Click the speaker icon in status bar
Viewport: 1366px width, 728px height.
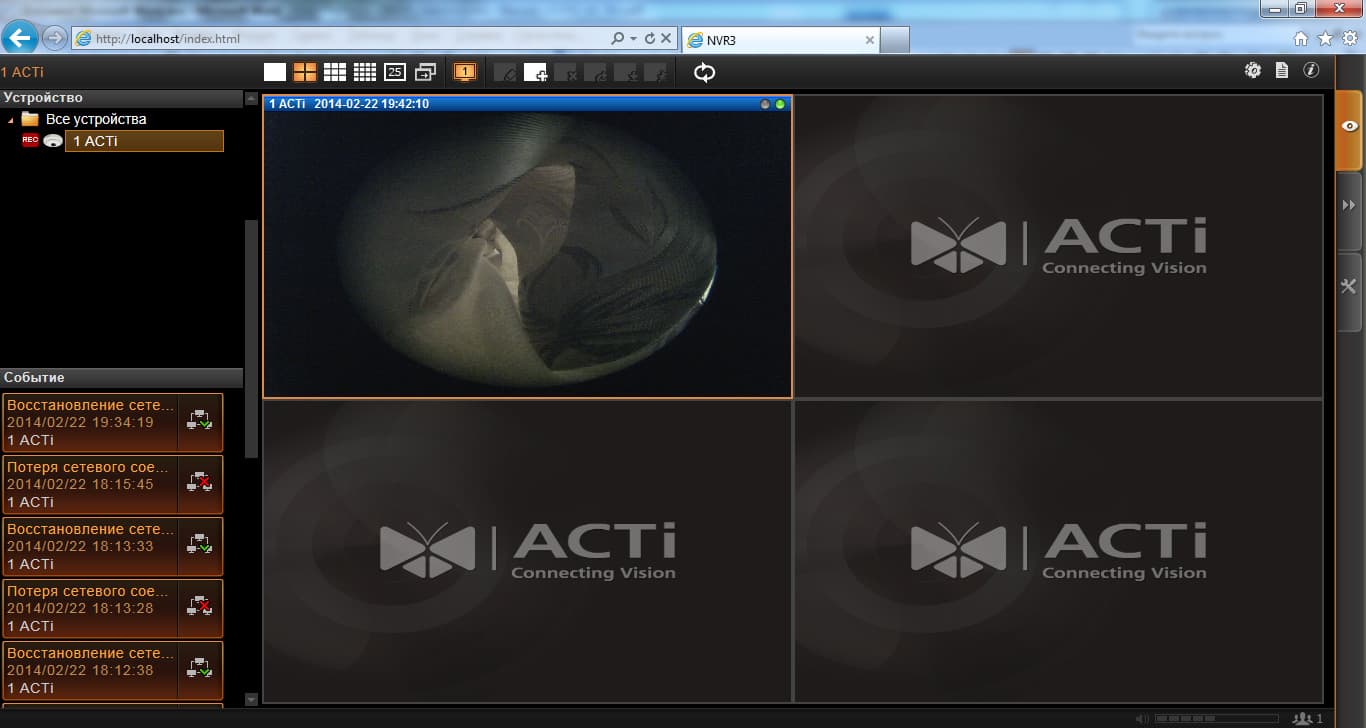[1142, 719]
